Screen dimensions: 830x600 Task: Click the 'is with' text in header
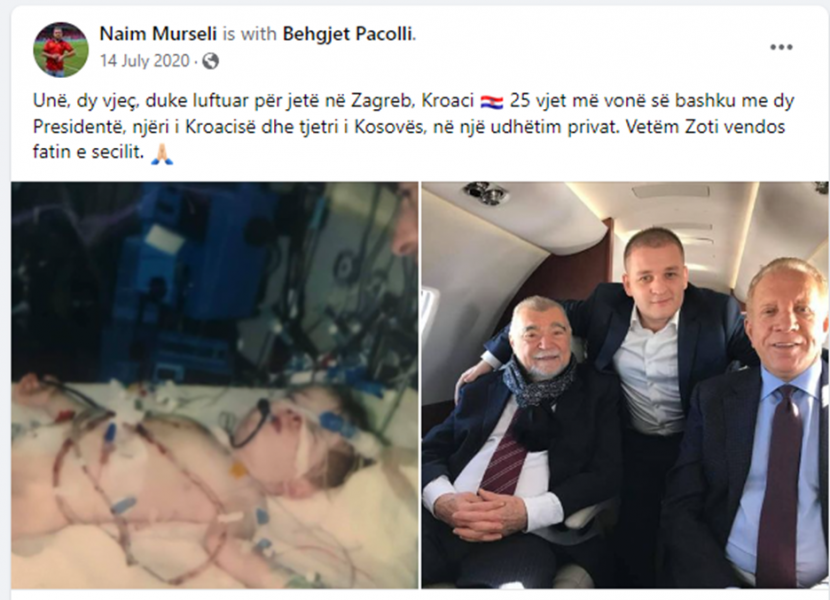[x=249, y=34]
